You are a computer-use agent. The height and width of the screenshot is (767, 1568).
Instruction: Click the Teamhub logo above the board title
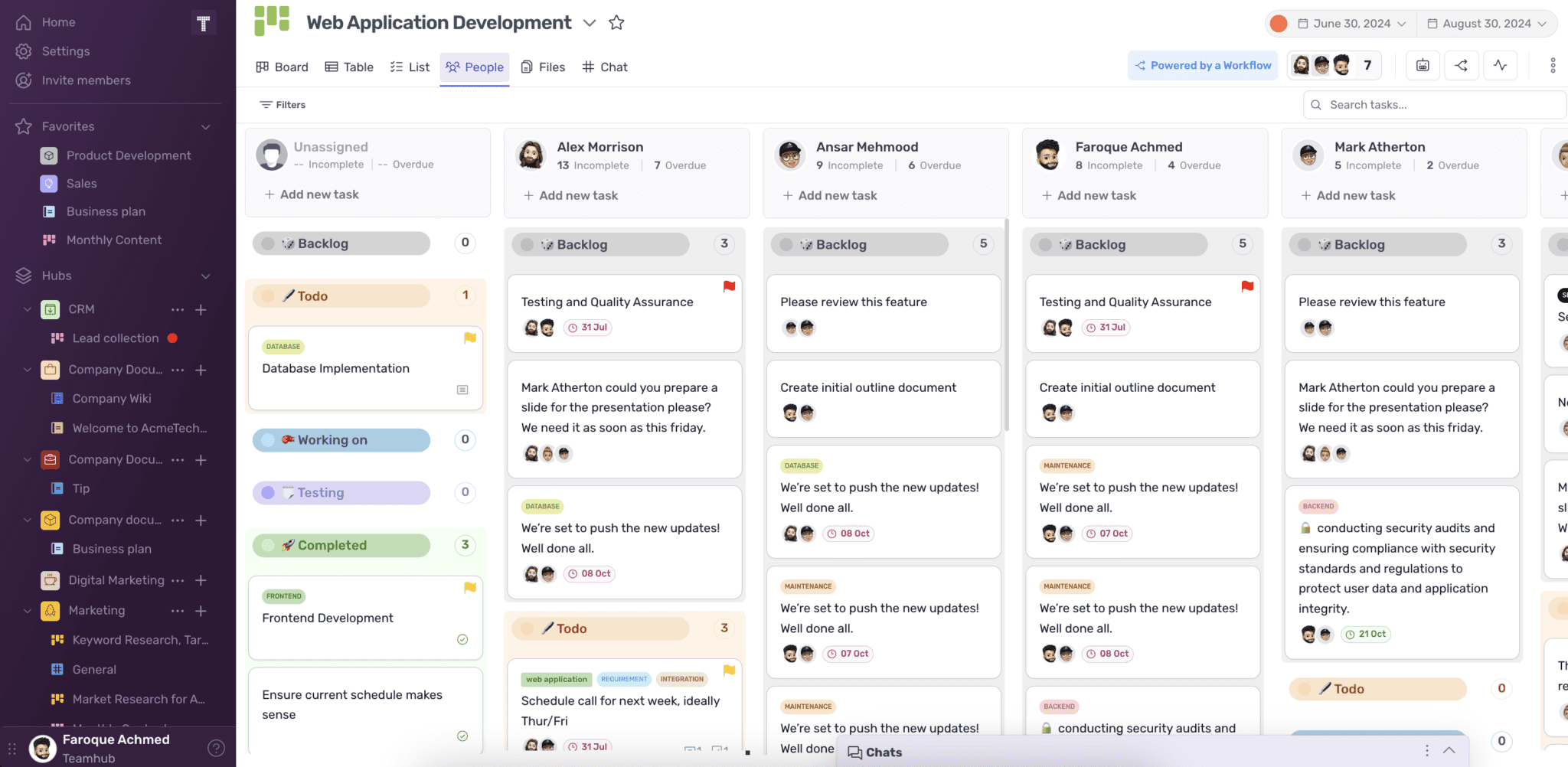pos(271,21)
